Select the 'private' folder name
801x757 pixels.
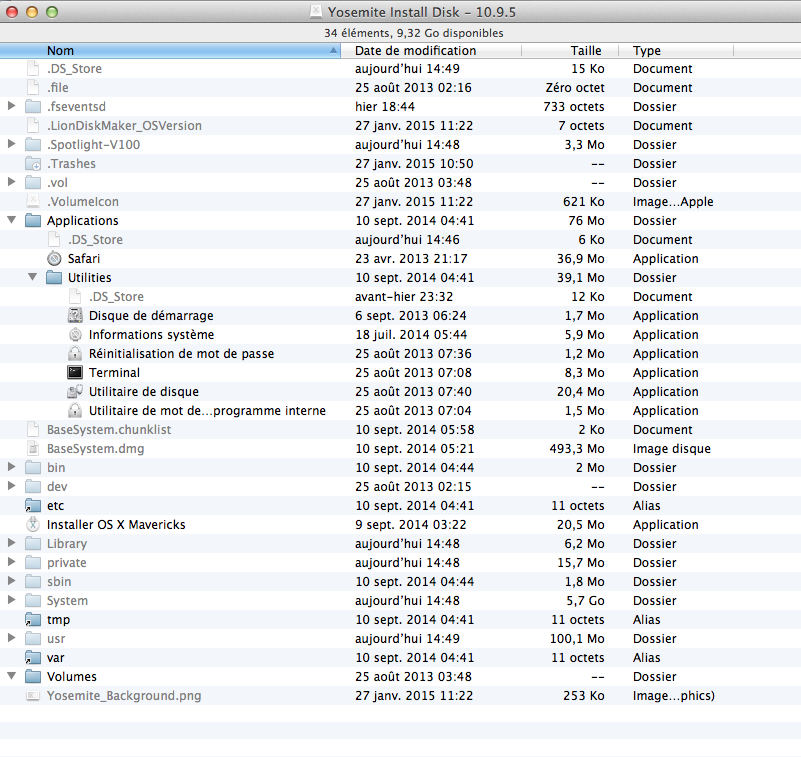67,563
